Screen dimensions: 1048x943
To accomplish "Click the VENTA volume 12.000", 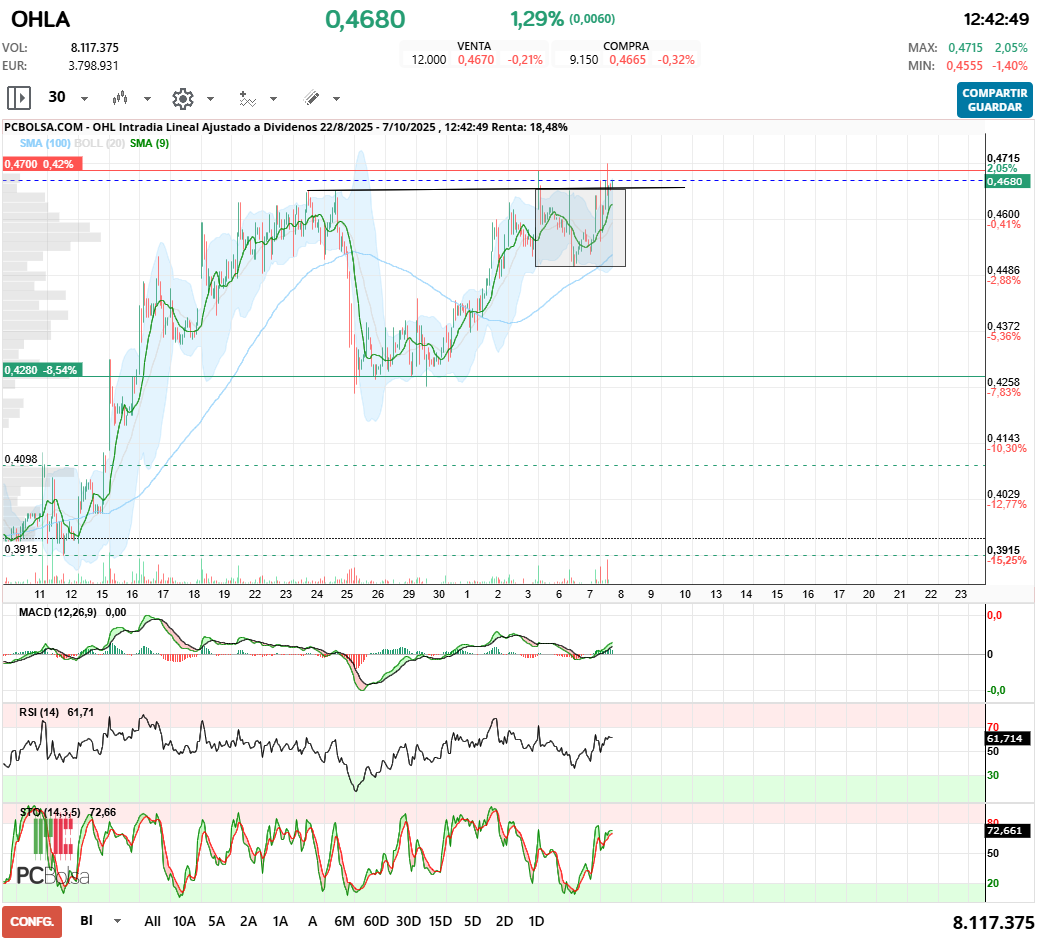I will (x=428, y=59).
